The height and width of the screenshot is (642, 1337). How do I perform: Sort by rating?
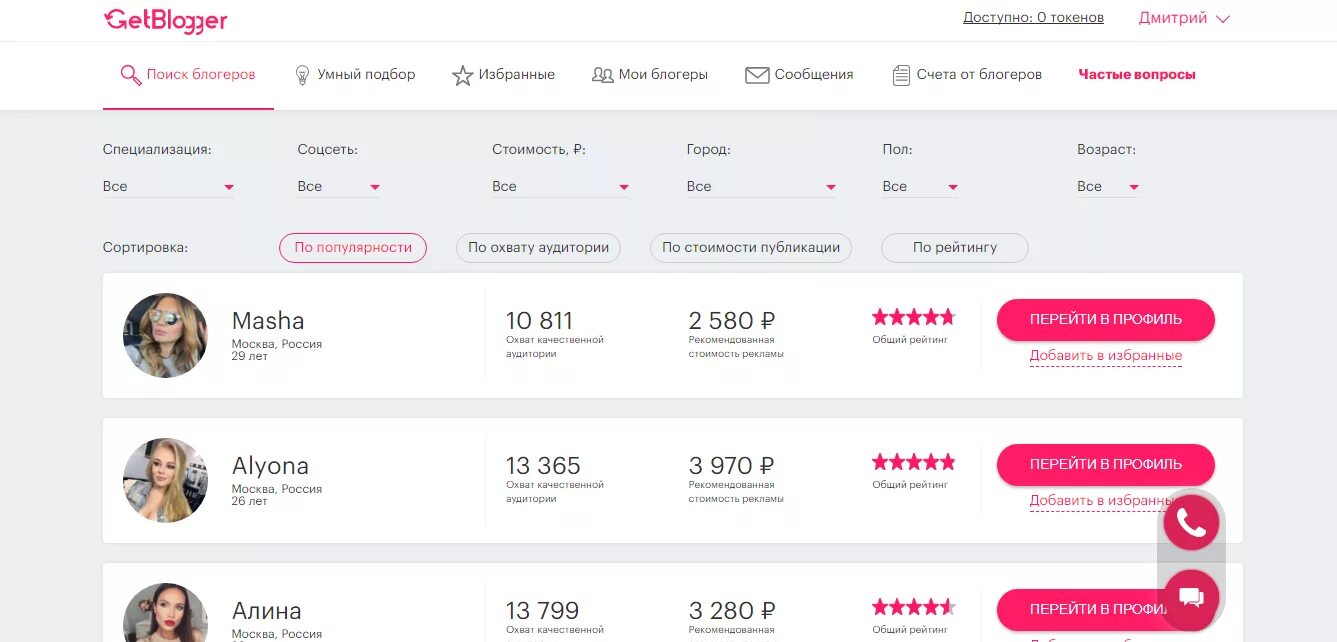pyautogui.click(x=954, y=248)
